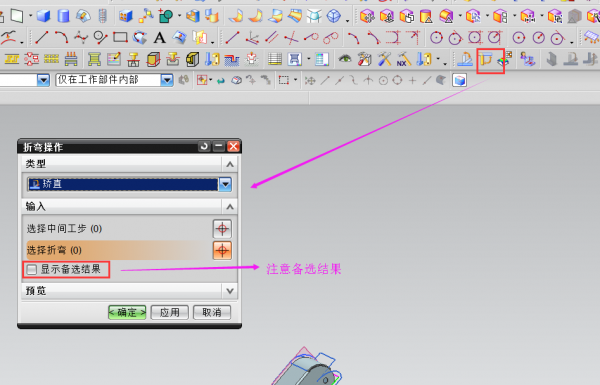
Task: Select the Text tool letter A icon
Action: (x=160, y=38)
